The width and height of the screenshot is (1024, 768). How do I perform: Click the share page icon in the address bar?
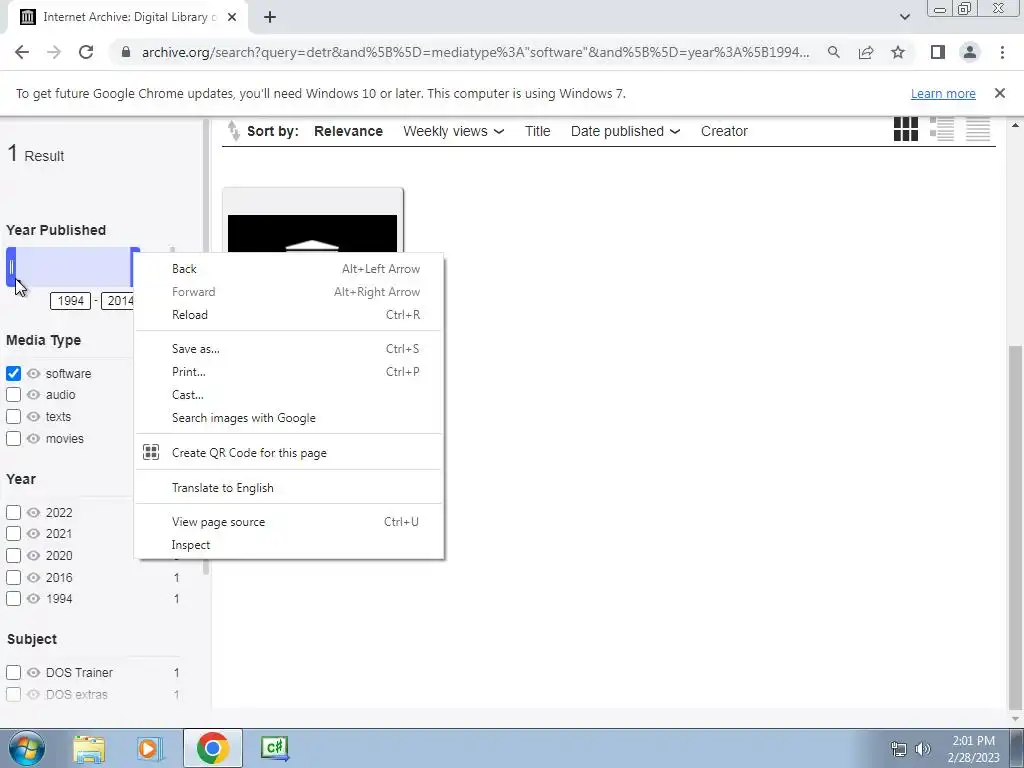click(x=866, y=52)
